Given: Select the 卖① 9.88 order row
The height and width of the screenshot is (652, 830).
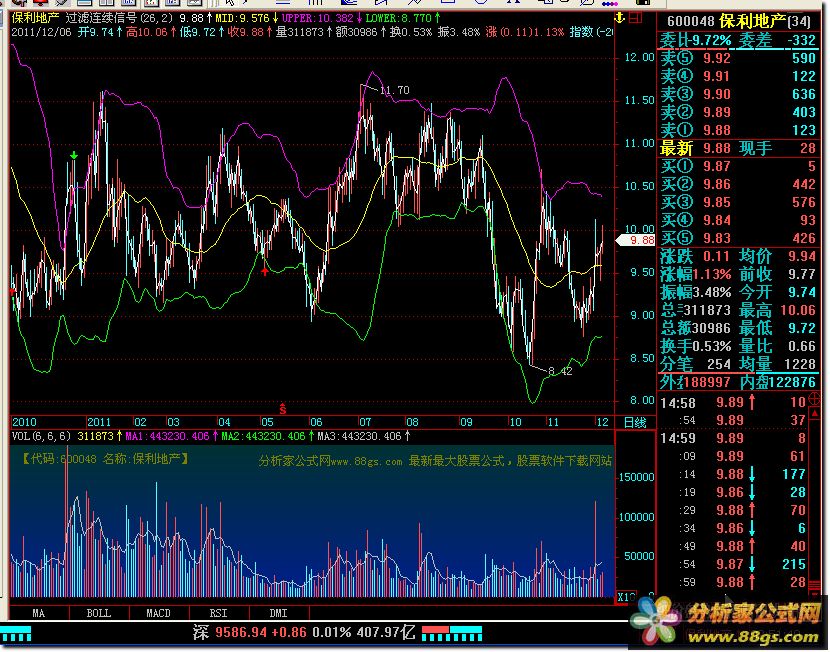Looking at the screenshot, I should (x=738, y=130).
